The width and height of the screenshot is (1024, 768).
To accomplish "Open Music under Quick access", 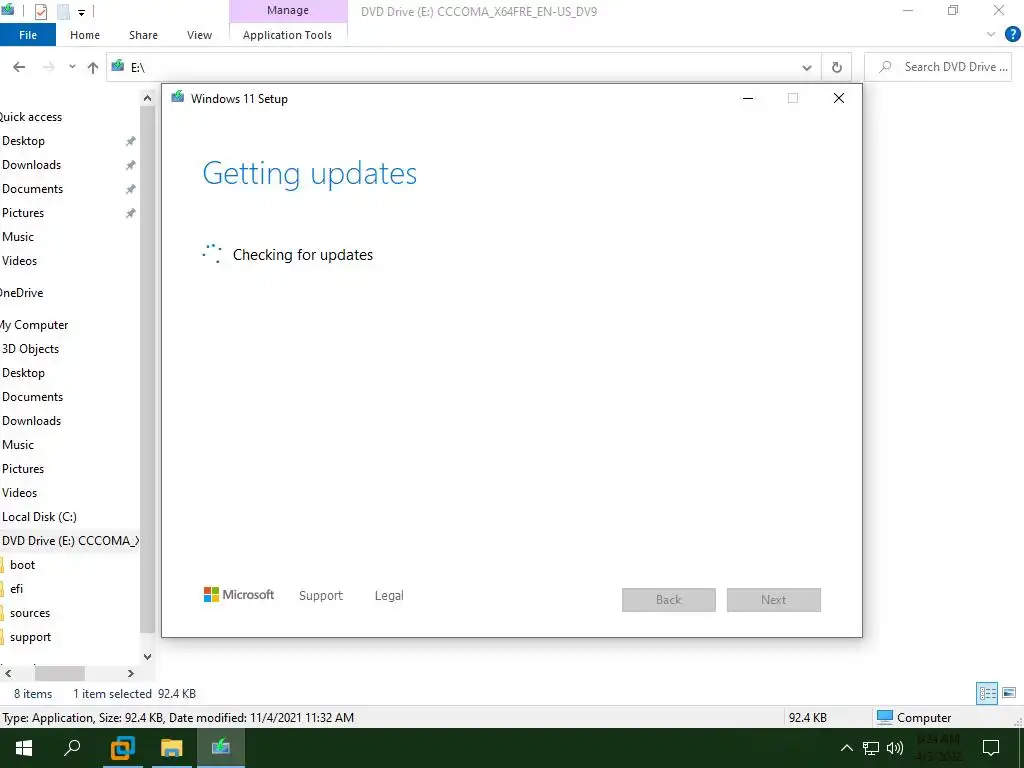I will (18, 237).
